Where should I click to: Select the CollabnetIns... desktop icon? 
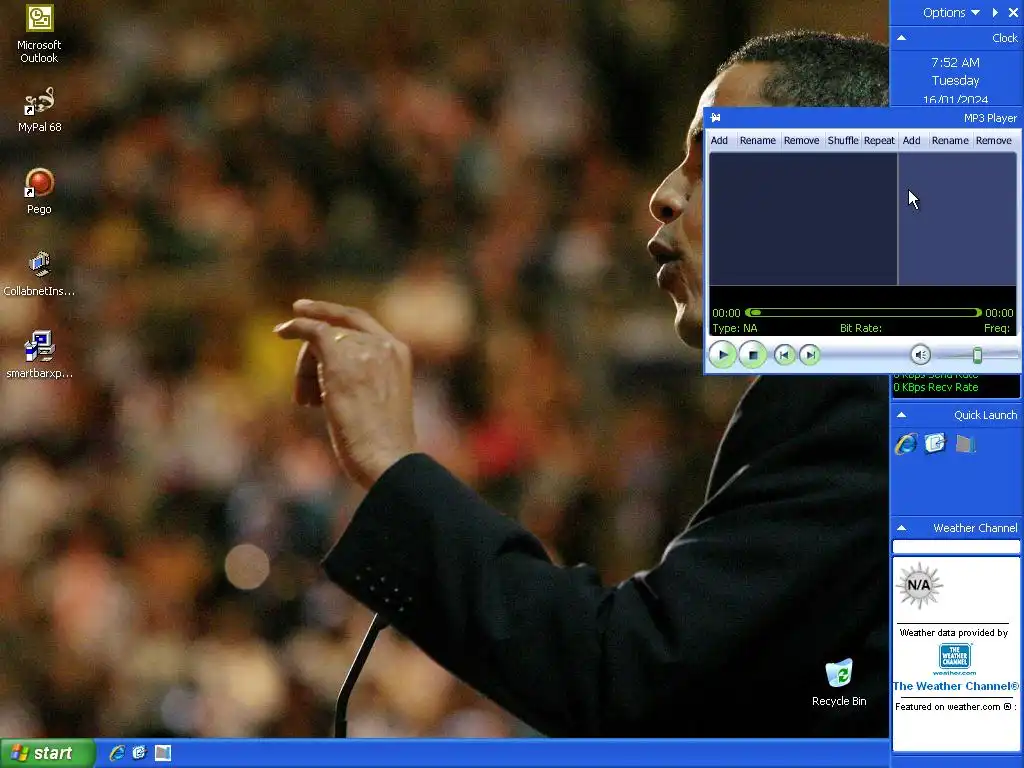click(x=39, y=274)
